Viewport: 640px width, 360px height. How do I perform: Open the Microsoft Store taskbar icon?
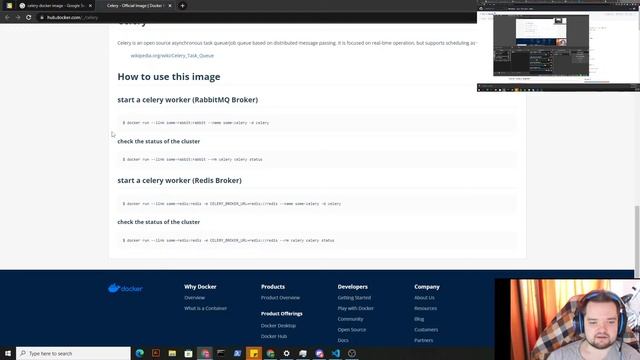coord(188,353)
